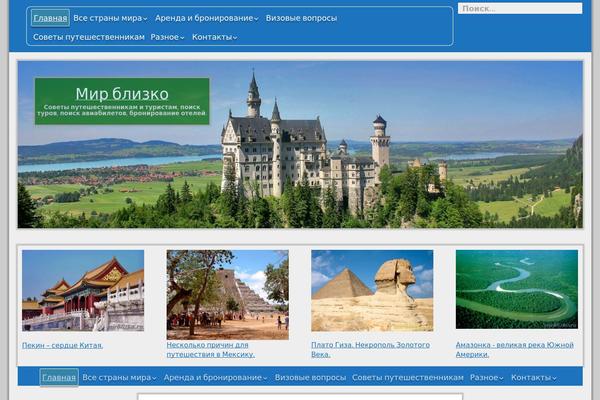Follow the link Плато Гиза. Некрополь Золотого Века

(370, 349)
